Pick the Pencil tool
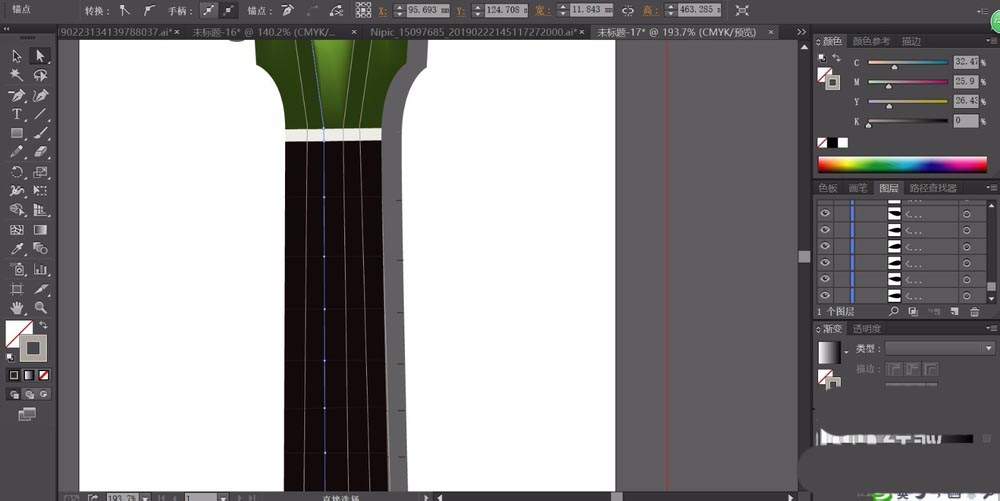The width and height of the screenshot is (1000, 501). coord(17,152)
